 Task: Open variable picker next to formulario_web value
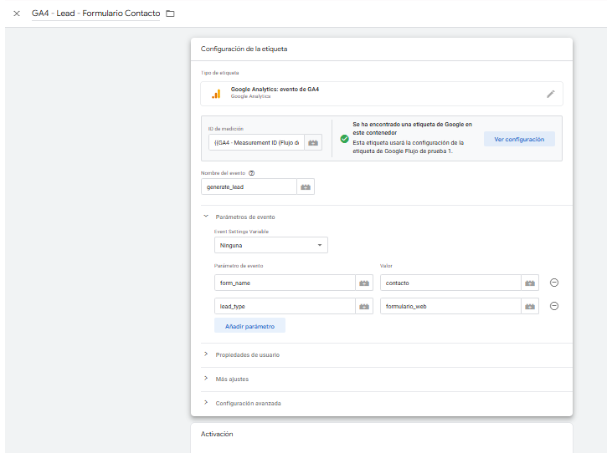point(529,306)
